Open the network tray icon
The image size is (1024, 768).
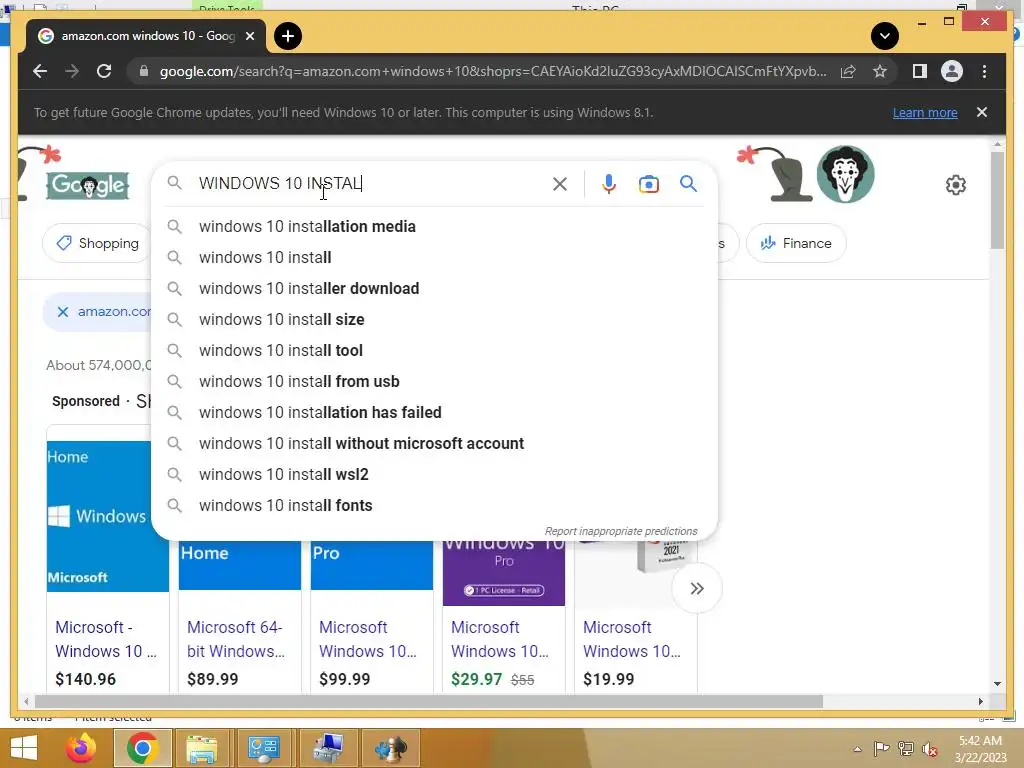906,749
